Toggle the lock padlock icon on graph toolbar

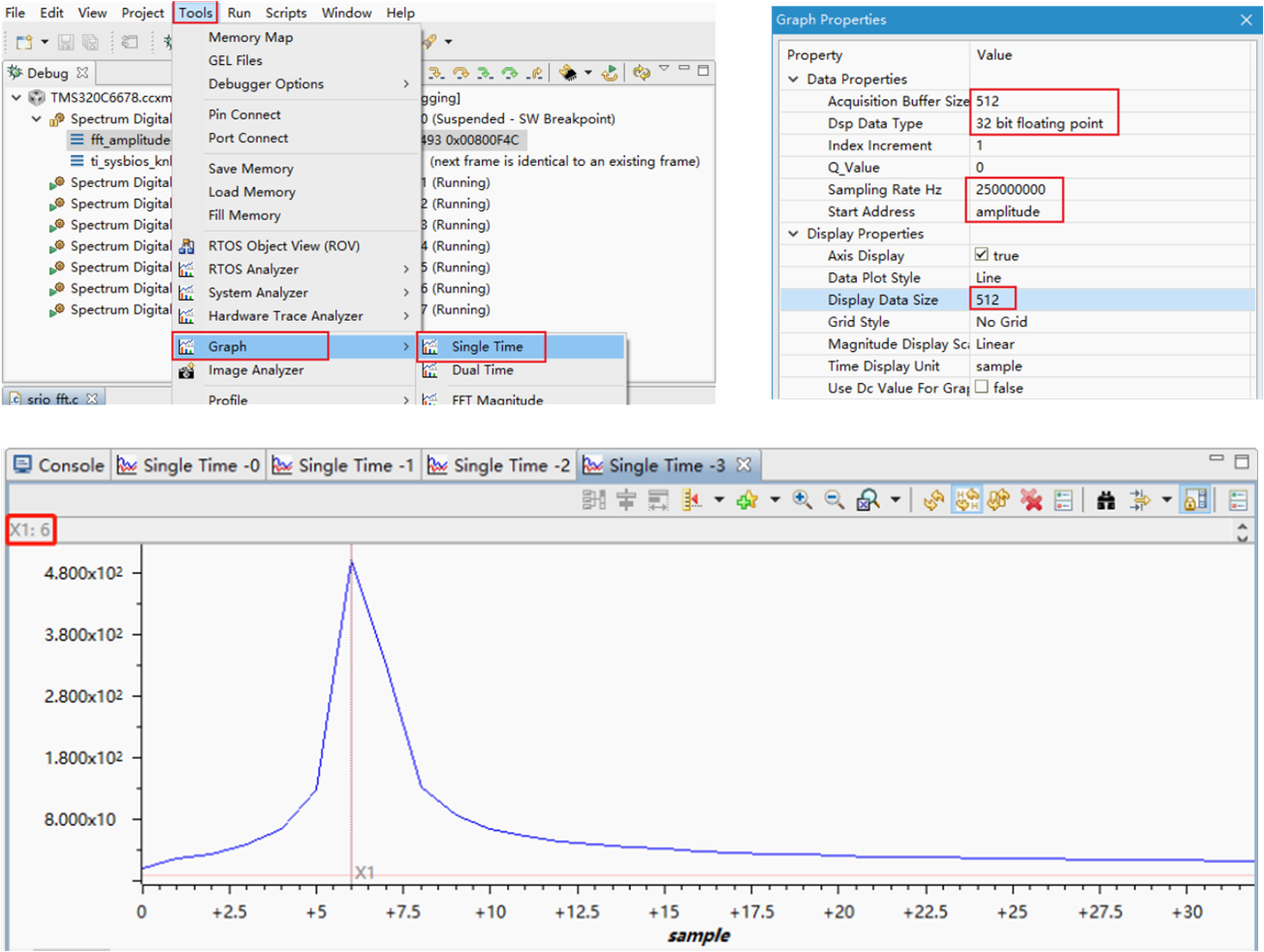(1196, 499)
